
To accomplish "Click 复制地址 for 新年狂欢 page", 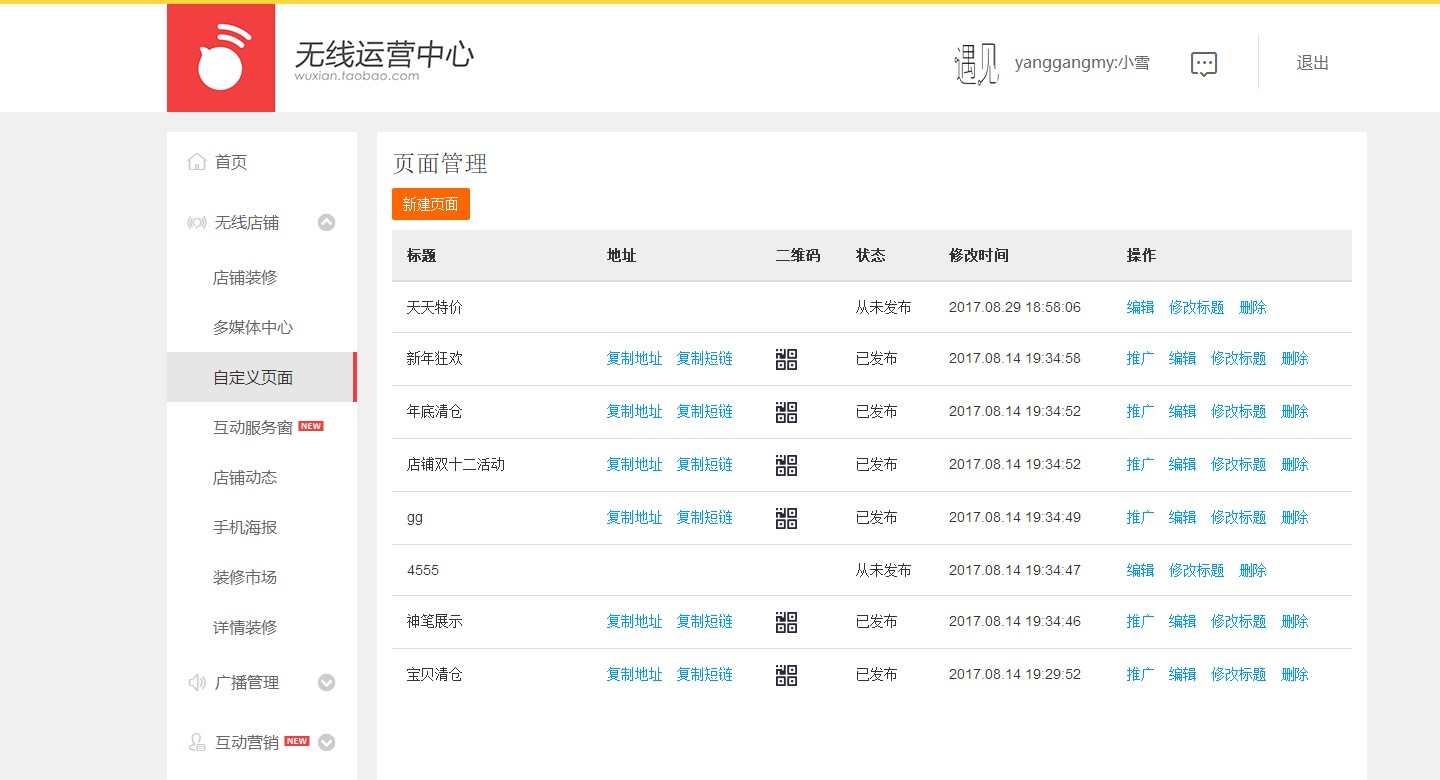I will [634, 359].
